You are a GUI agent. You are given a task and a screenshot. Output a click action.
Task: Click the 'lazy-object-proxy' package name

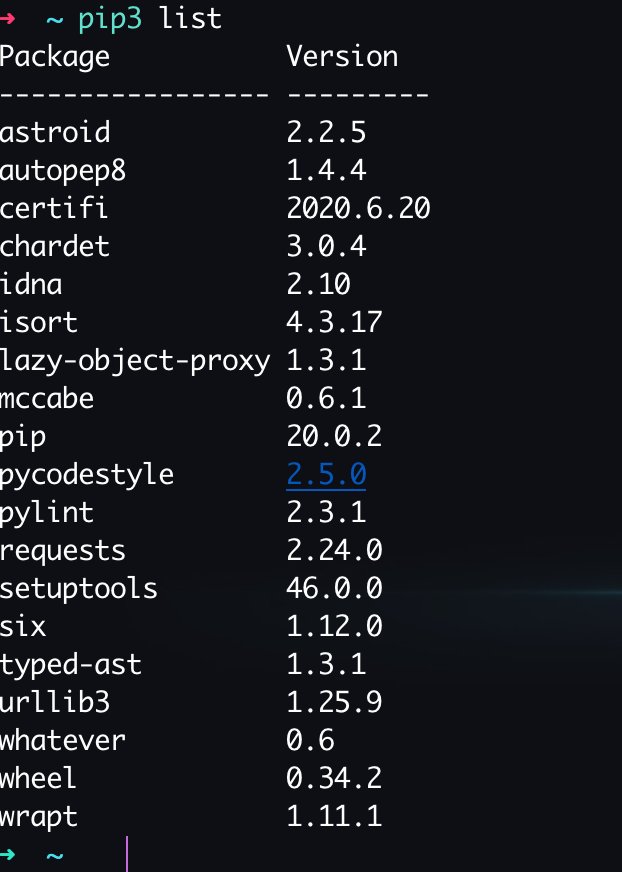(x=135, y=361)
